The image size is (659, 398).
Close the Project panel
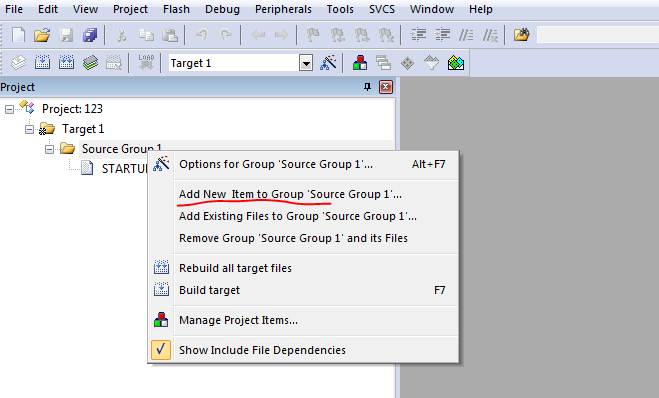[x=386, y=87]
